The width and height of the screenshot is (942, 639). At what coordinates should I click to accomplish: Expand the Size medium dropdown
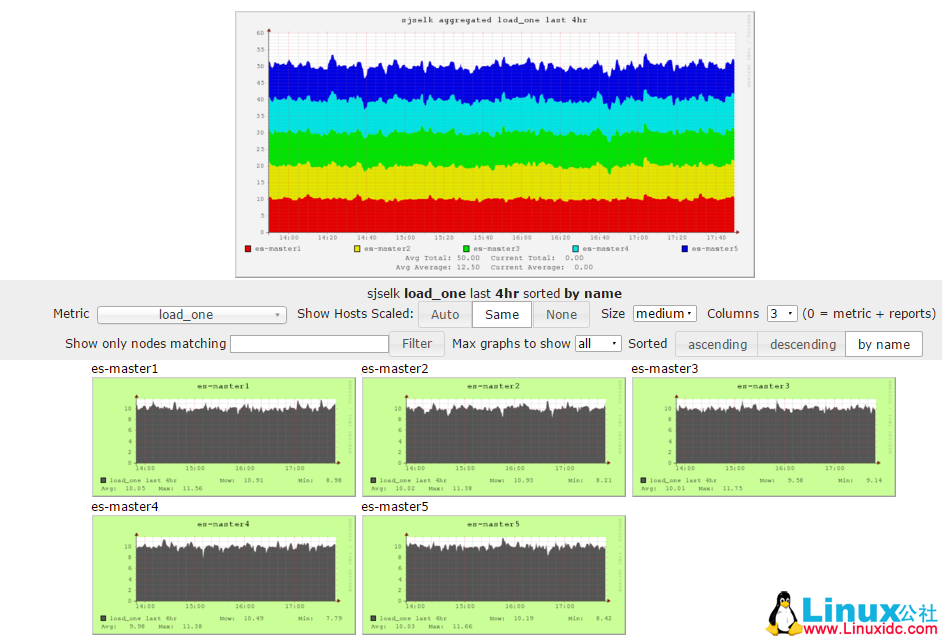tap(664, 314)
